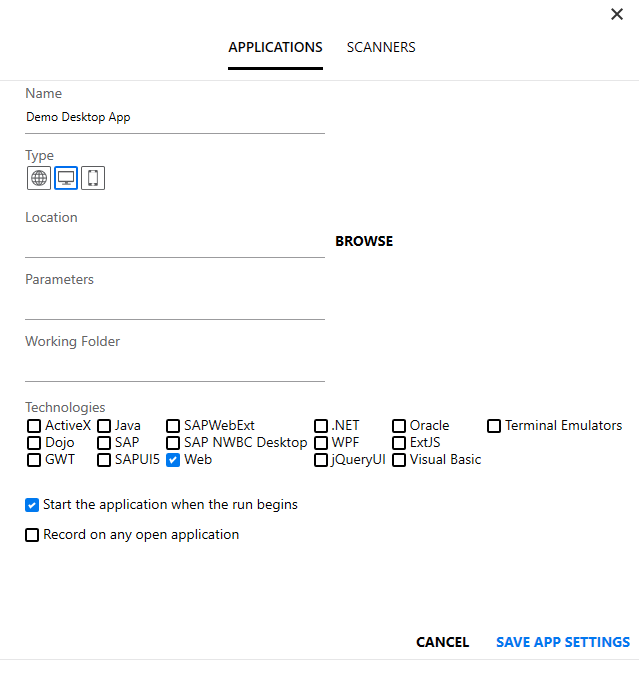Tick the Terminal Emulators checkbox
The image size is (639, 695).
pos(494,426)
